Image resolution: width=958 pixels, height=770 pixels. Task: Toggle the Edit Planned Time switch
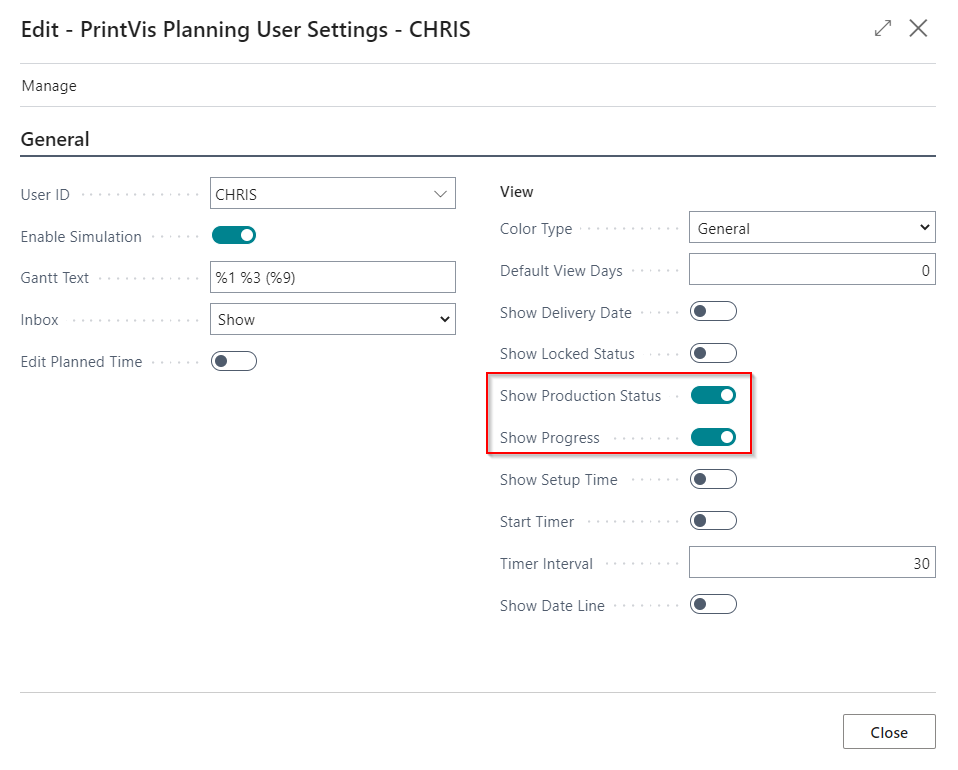[233, 361]
